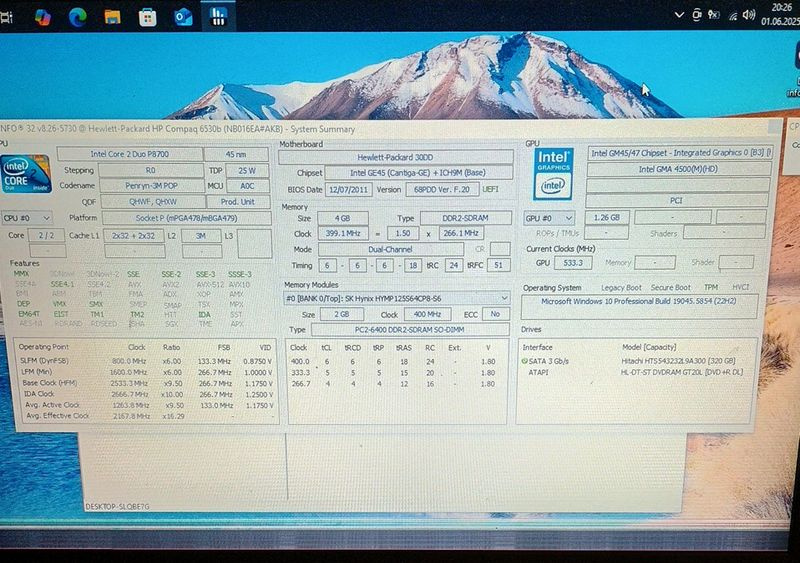800x563 pixels.
Task: Check the battery status tray icon
Action: click(x=714, y=15)
